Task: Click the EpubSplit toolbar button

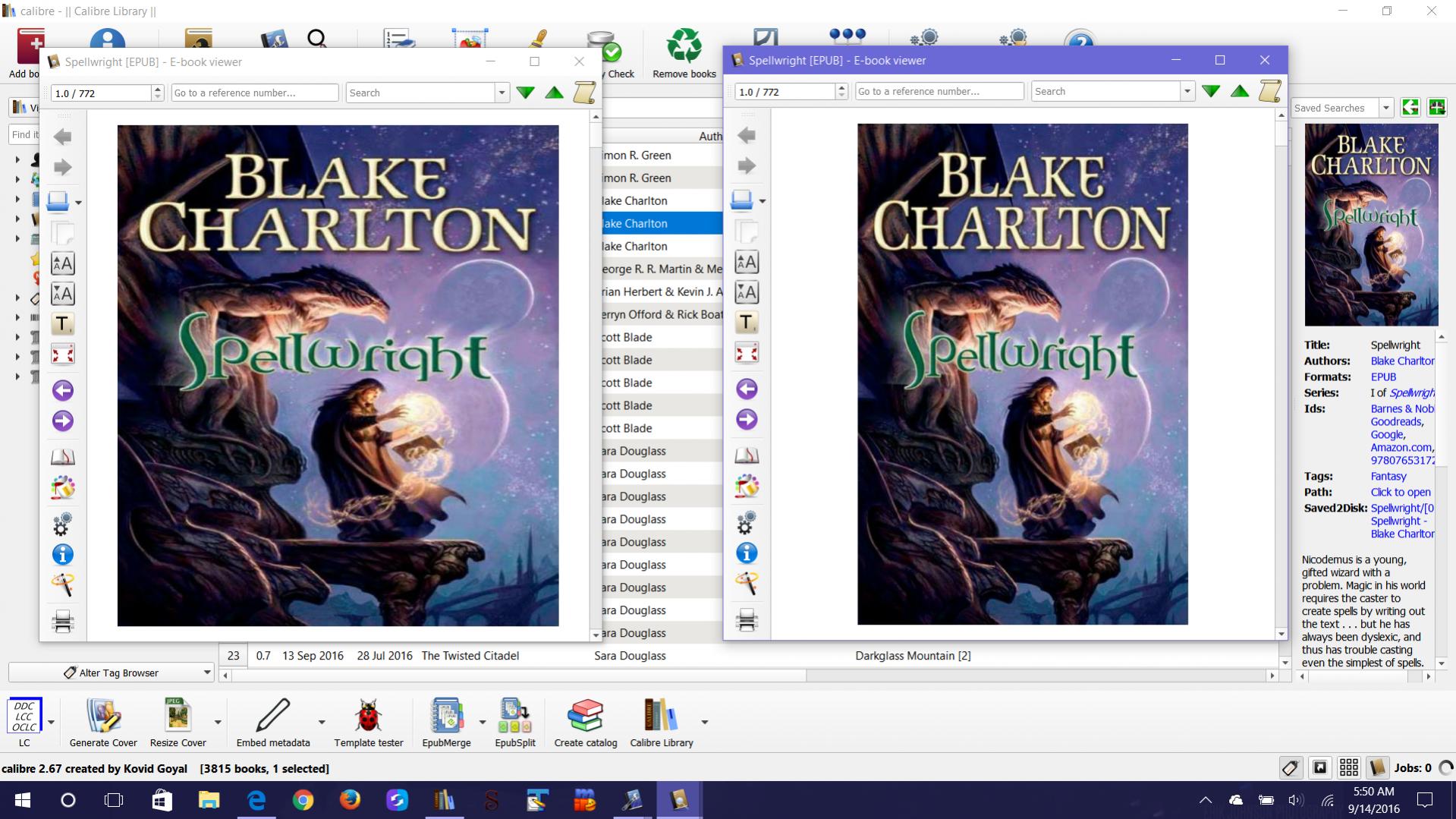Action: 515,723
